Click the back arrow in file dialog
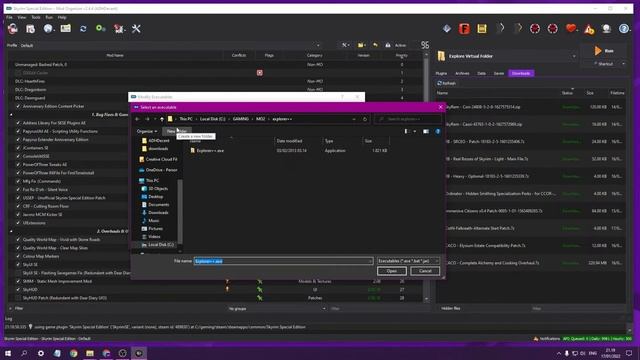Screen dimensions: 640x360 [137, 119]
